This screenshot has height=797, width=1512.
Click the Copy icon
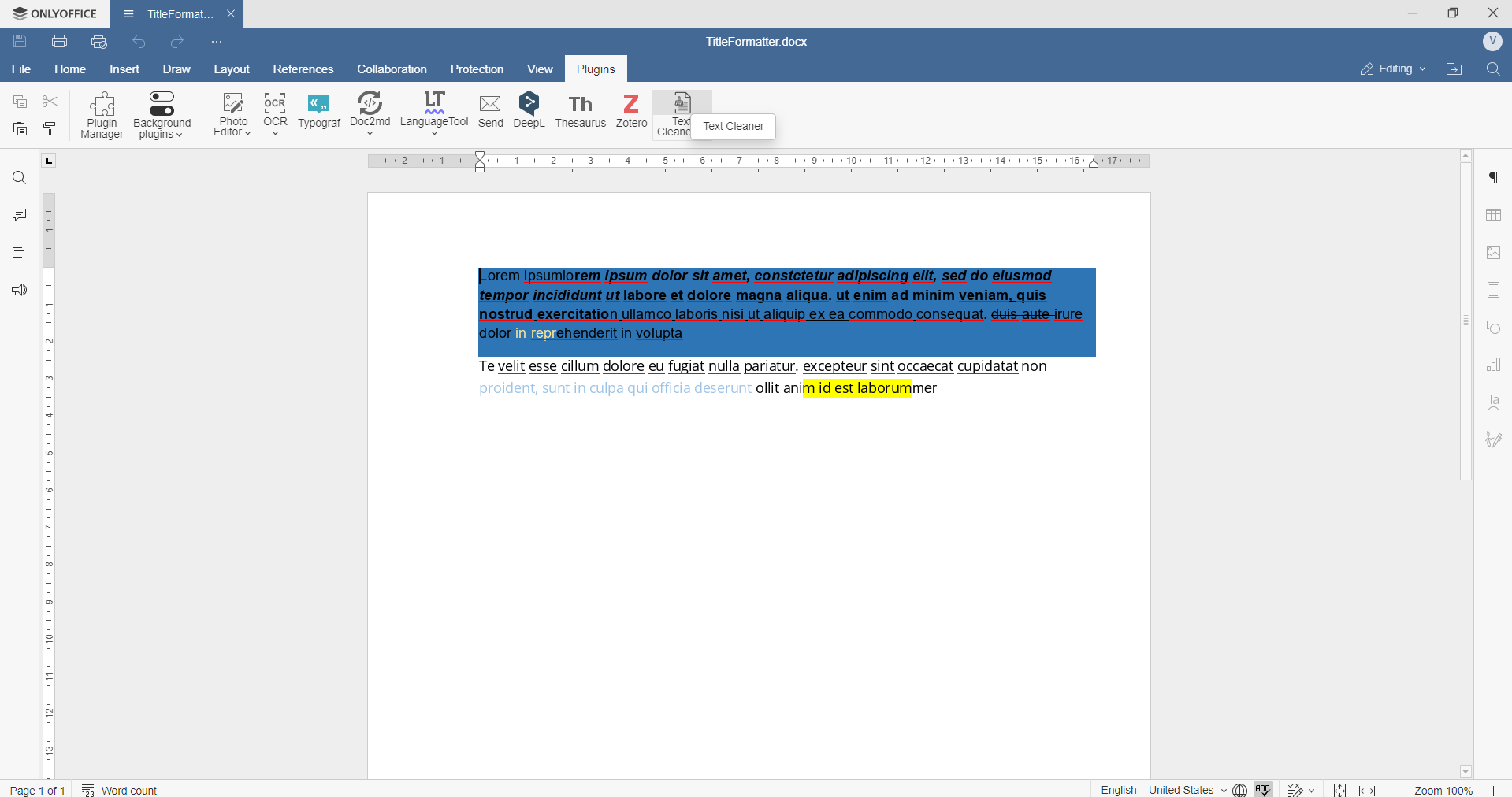pyautogui.click(x=20, y=102)
